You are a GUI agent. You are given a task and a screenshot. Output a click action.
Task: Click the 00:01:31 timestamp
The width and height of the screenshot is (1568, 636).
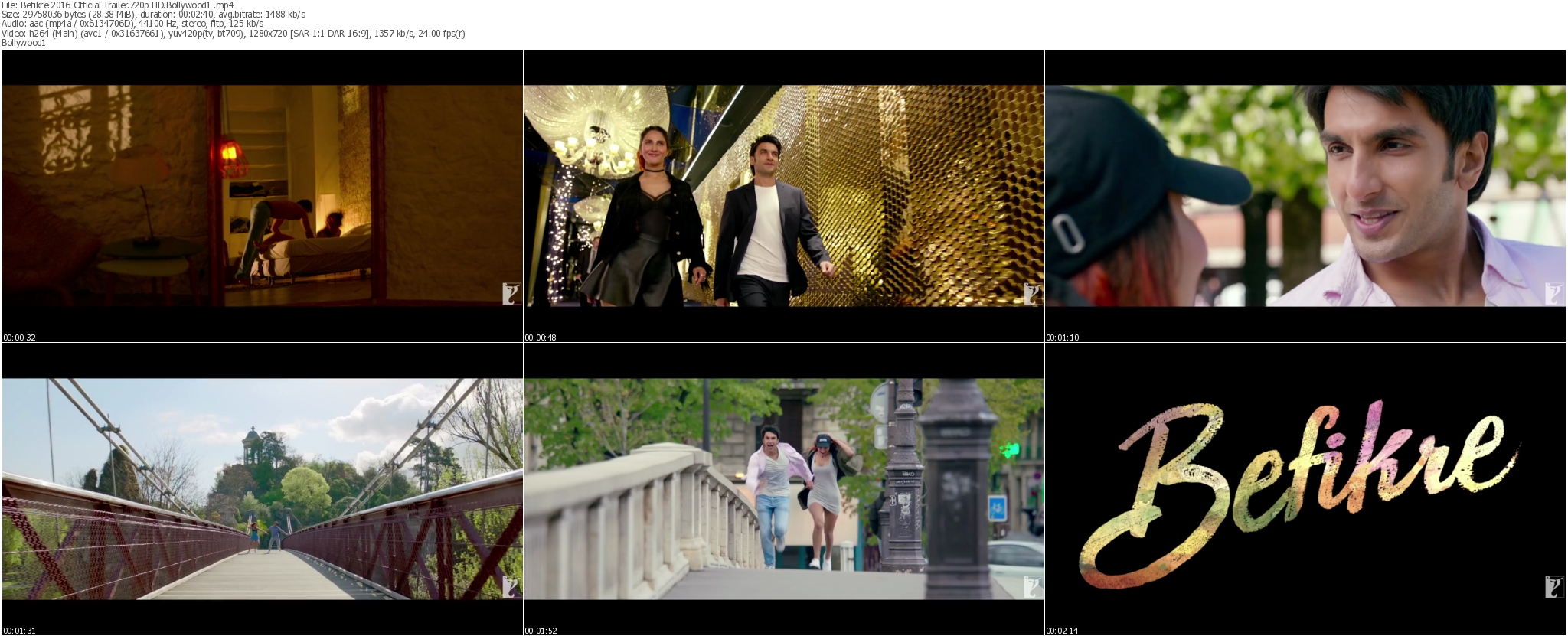click(x=20, y=631)
